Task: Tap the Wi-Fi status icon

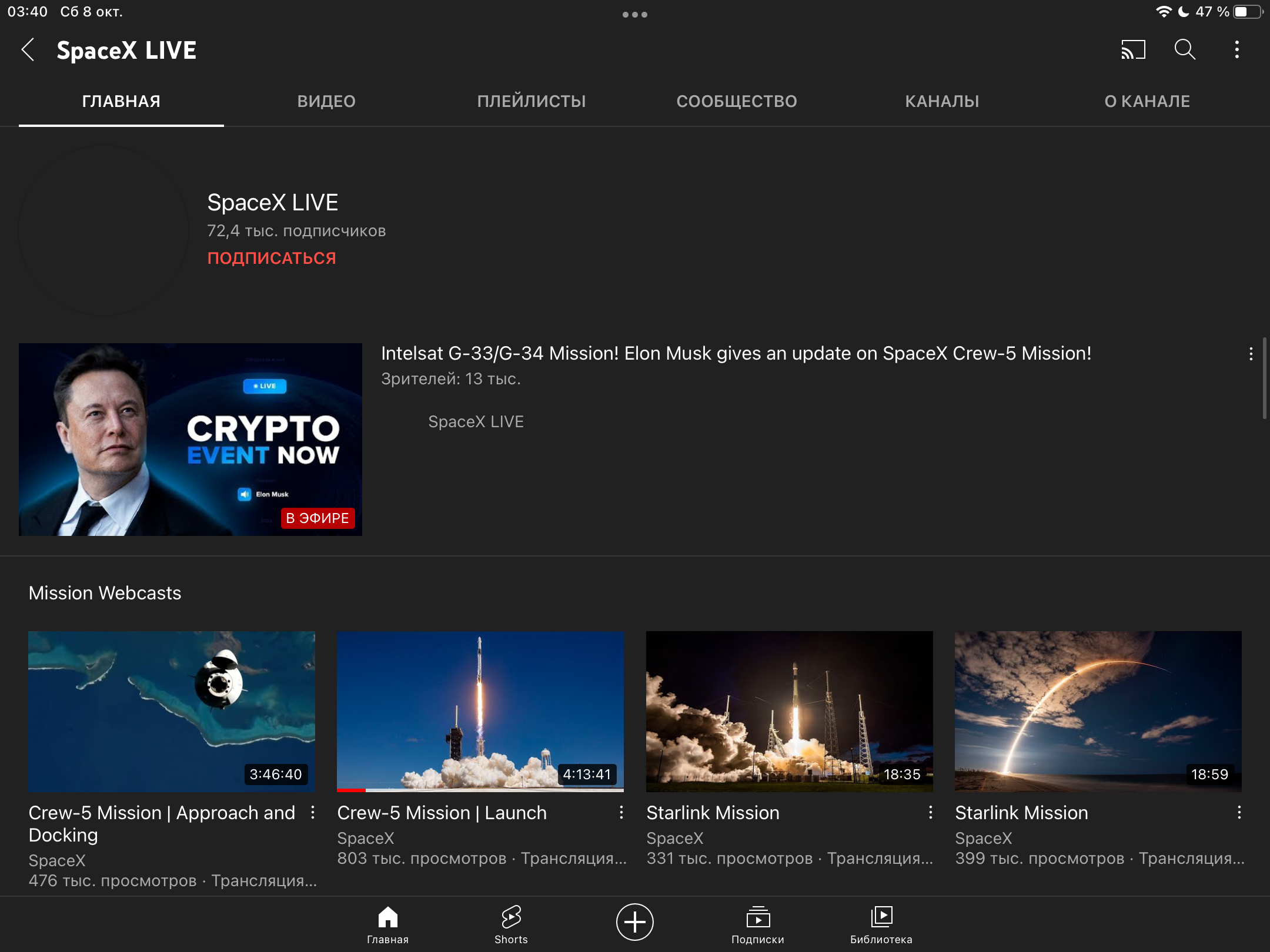Action: 1163,12
